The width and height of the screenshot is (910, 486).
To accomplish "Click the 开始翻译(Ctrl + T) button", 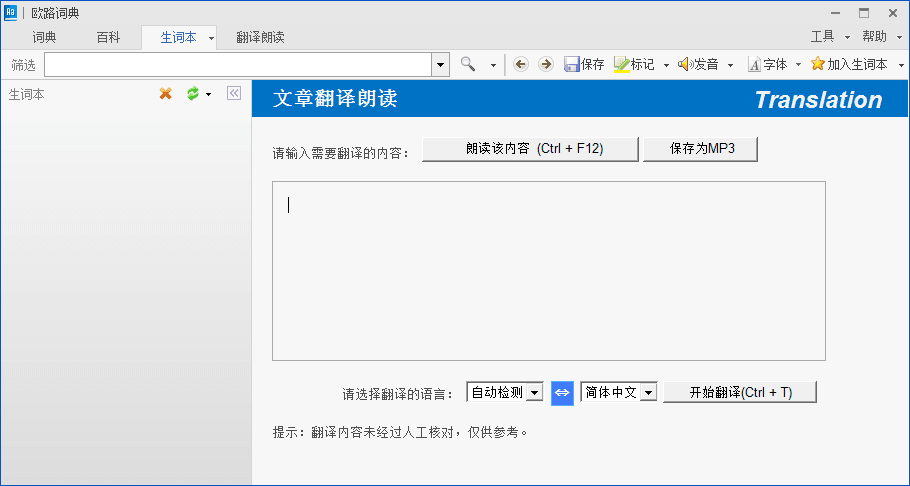I will pos(740,392).
